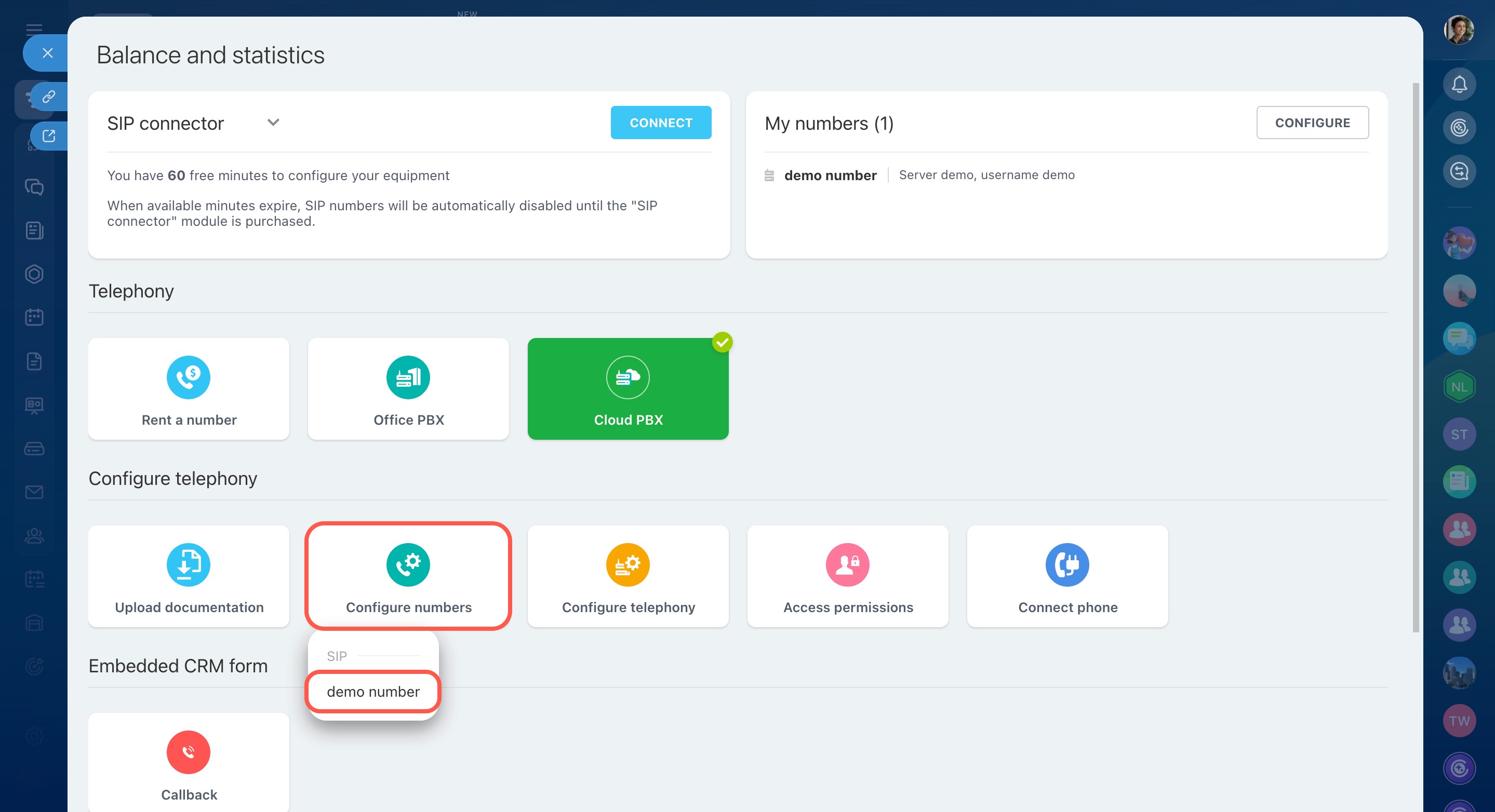1495x812 pixels.
Task: Open Configure telephony settings tile
Action: pyautogui.click(x=628, y=576)
